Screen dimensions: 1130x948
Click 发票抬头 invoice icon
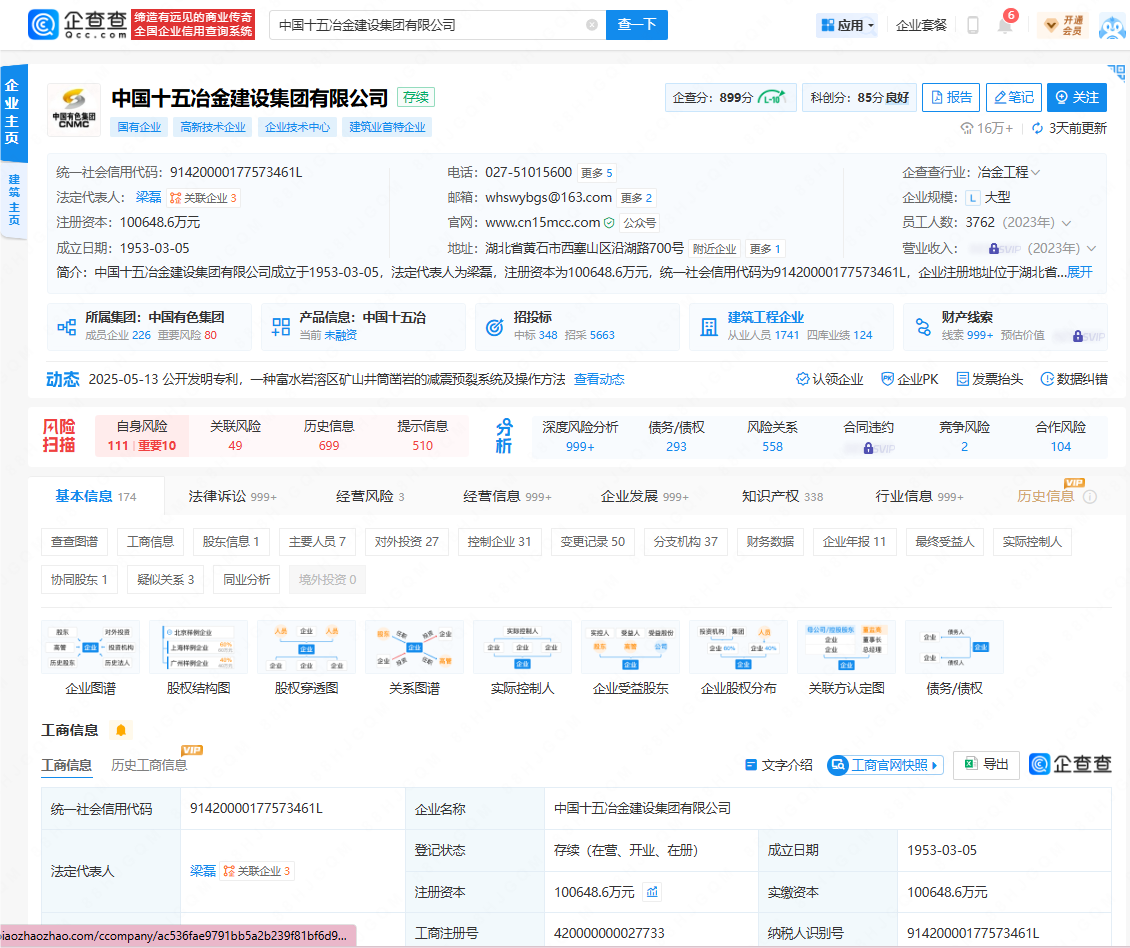(x=962, y=378)
